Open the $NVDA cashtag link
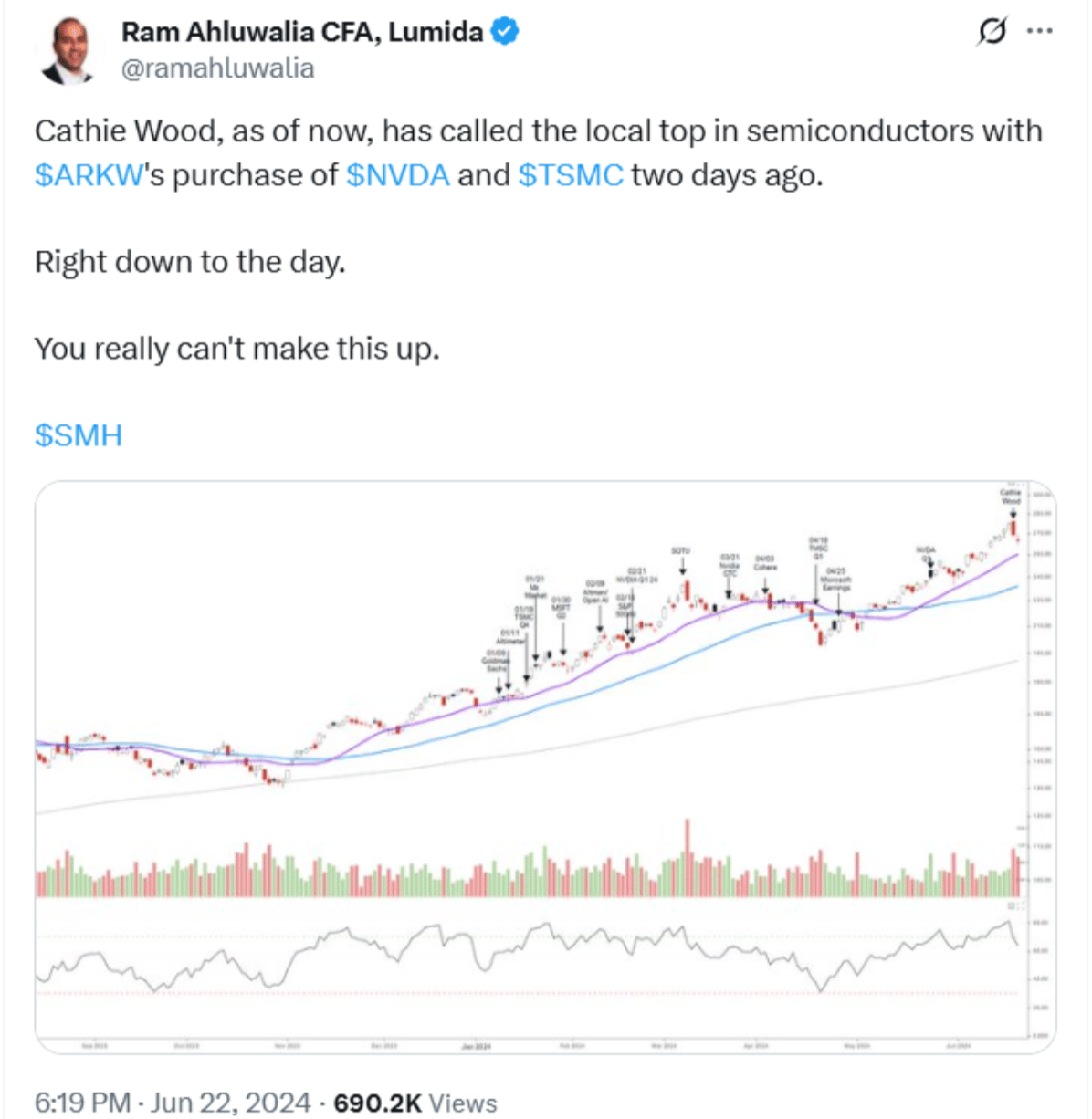 (x=398, y=174)
